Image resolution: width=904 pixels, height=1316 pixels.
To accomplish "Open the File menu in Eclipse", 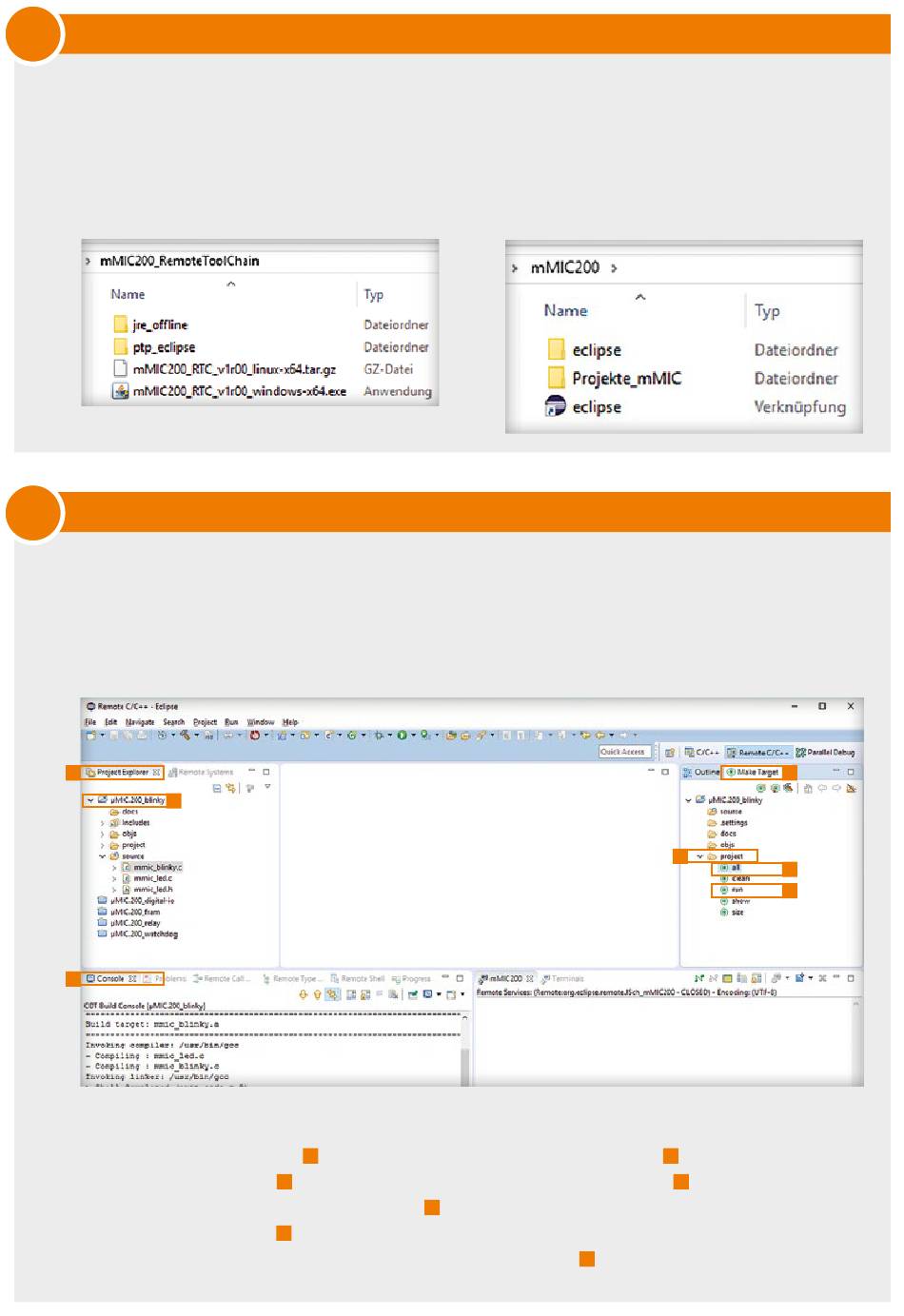I will click(90, 722).
